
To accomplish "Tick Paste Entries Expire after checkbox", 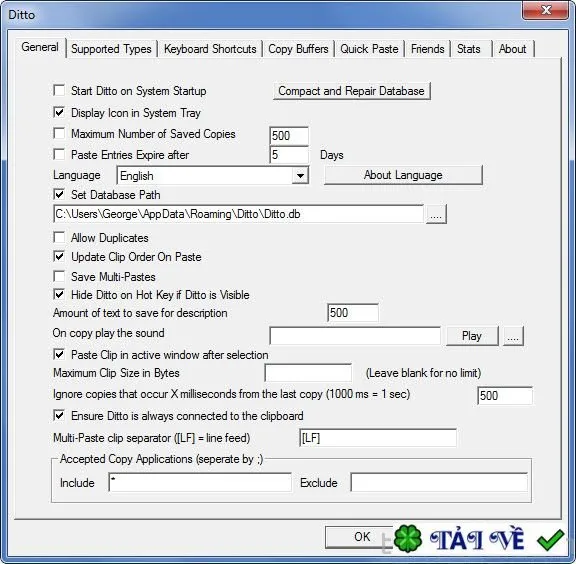I will 59,154.
